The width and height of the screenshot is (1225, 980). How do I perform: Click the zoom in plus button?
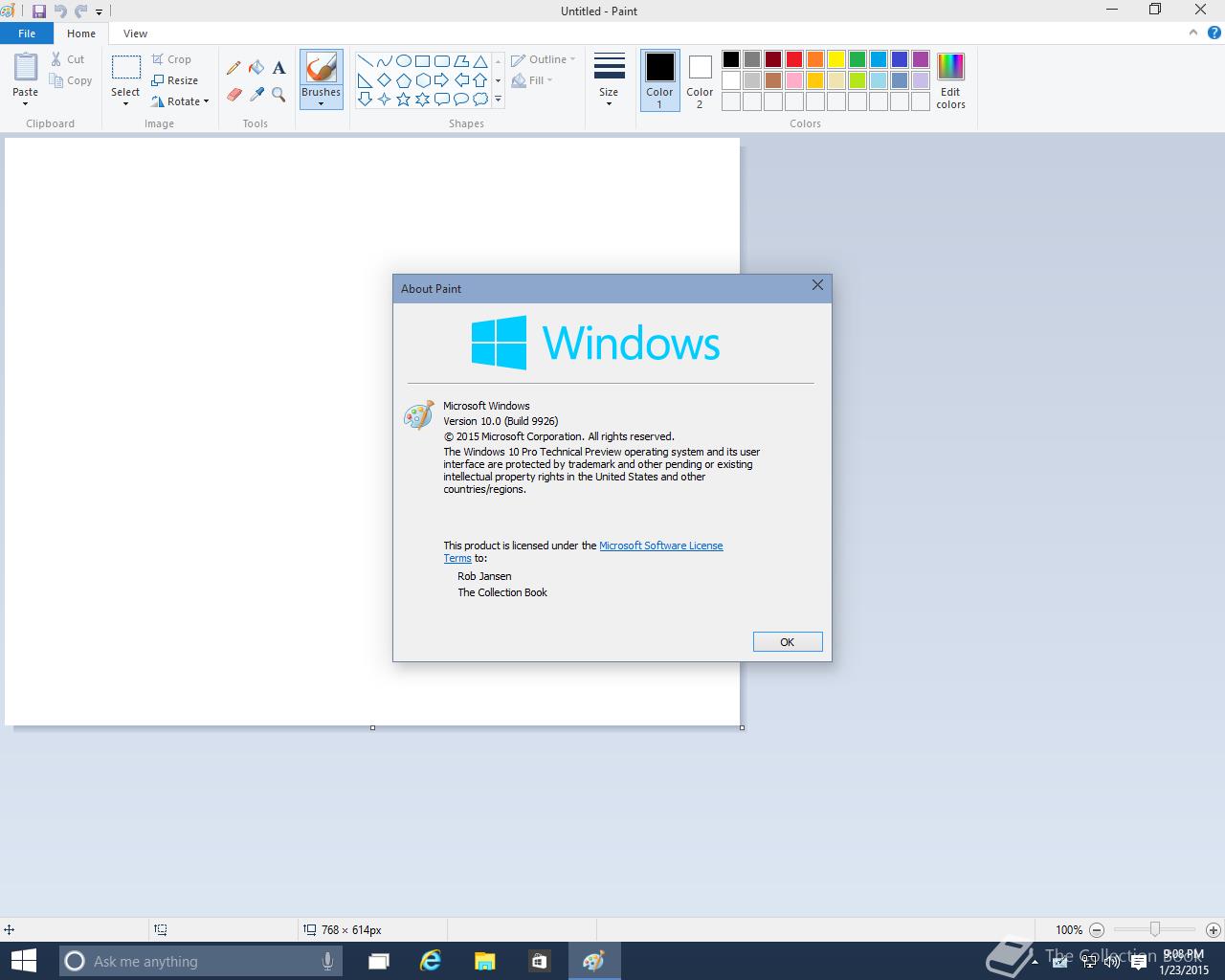[1213, 929]
